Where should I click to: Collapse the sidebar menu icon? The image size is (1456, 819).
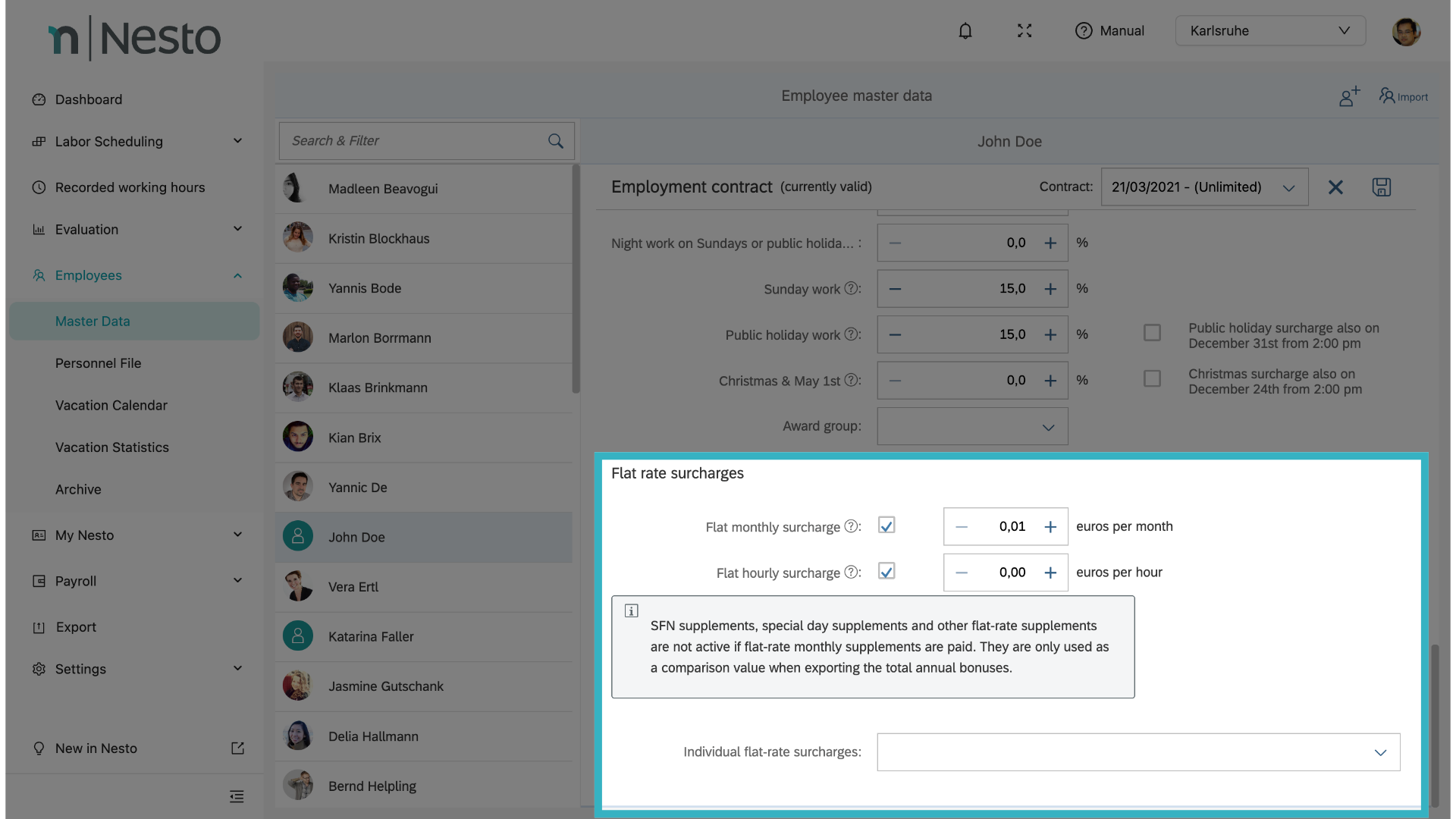tap(237, 796)
